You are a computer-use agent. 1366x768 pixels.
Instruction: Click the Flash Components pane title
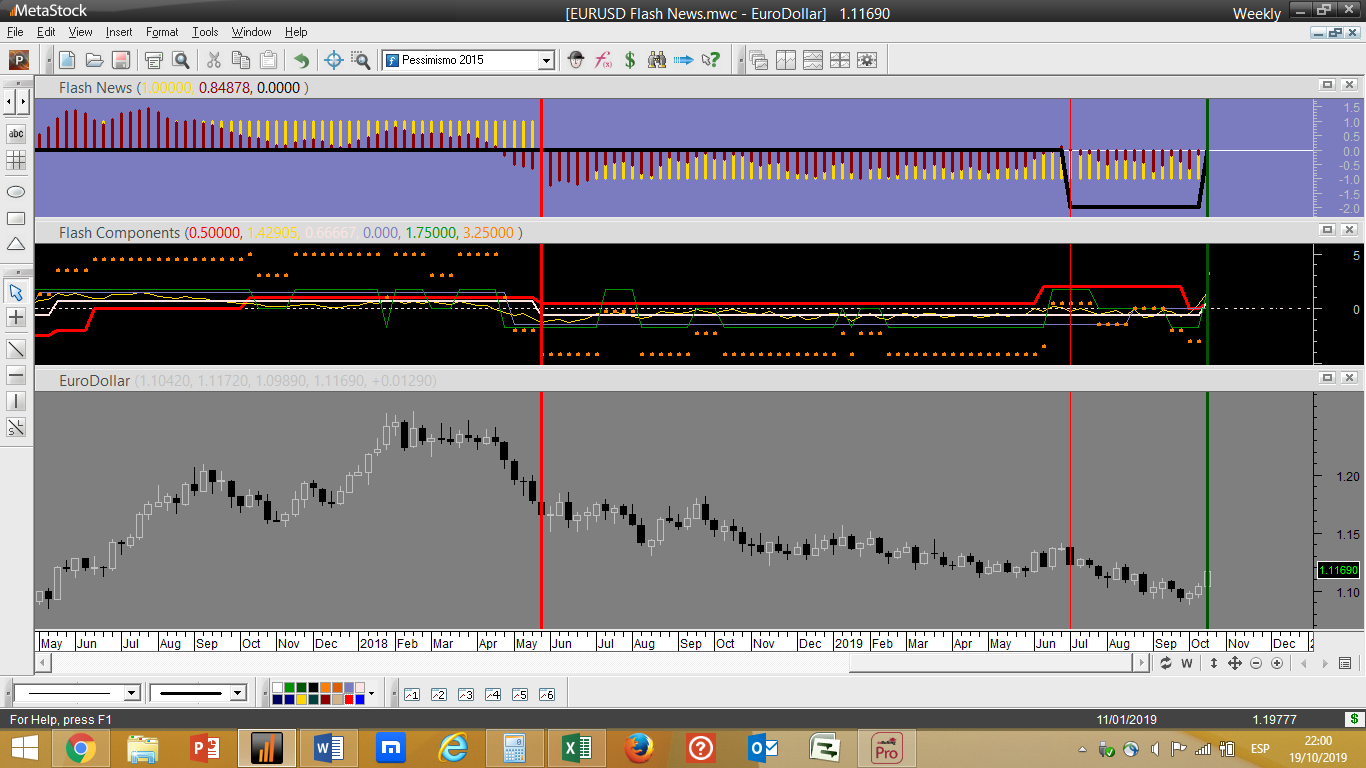118,232
